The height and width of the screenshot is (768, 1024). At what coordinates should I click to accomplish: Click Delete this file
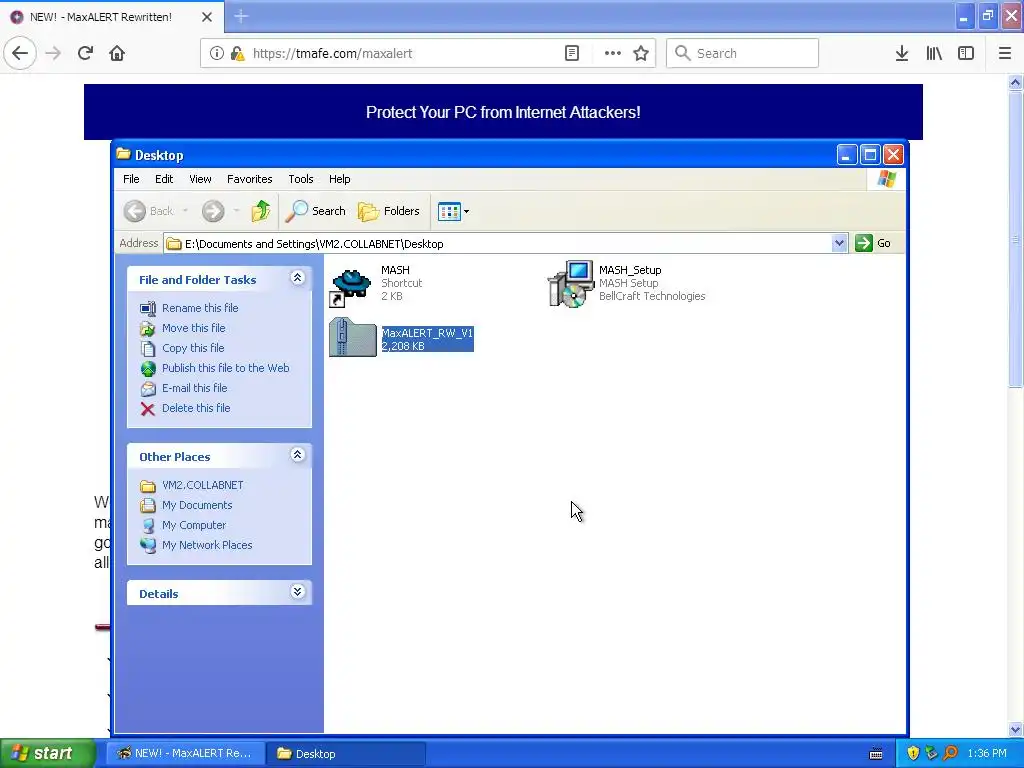click(x=196, y=408)
